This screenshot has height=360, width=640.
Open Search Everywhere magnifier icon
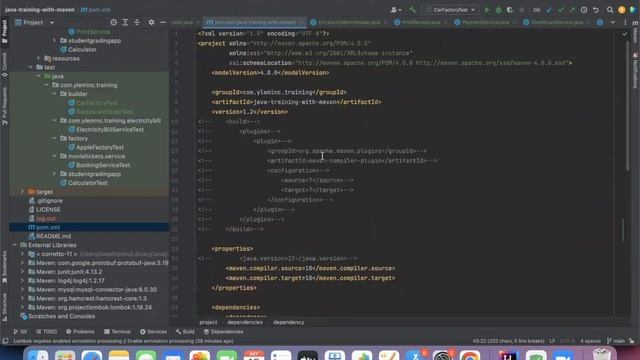(610, 10)
